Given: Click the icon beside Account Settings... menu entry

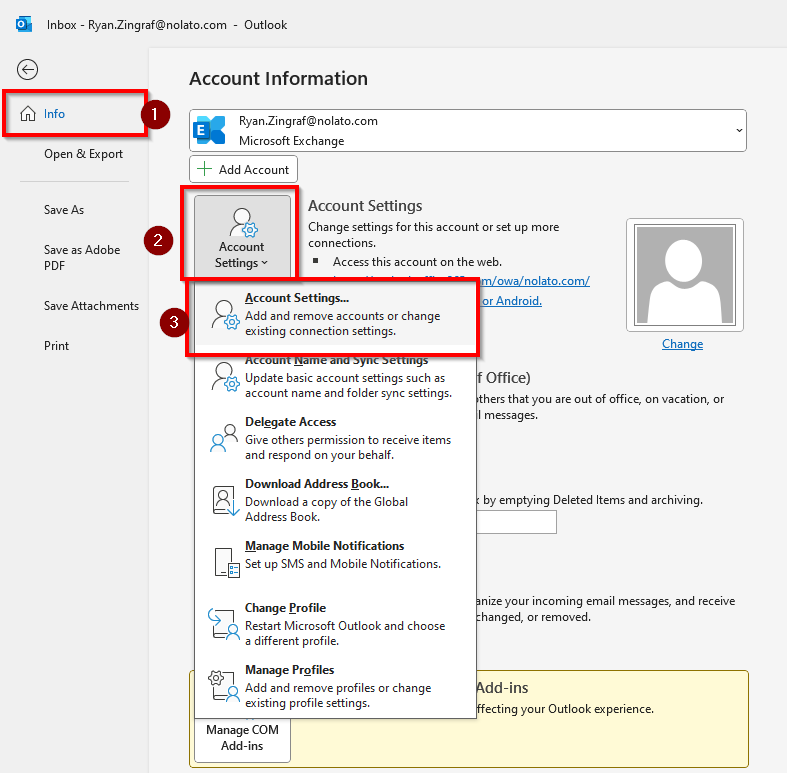Looking at the screenshot, I should coord(225,315).
